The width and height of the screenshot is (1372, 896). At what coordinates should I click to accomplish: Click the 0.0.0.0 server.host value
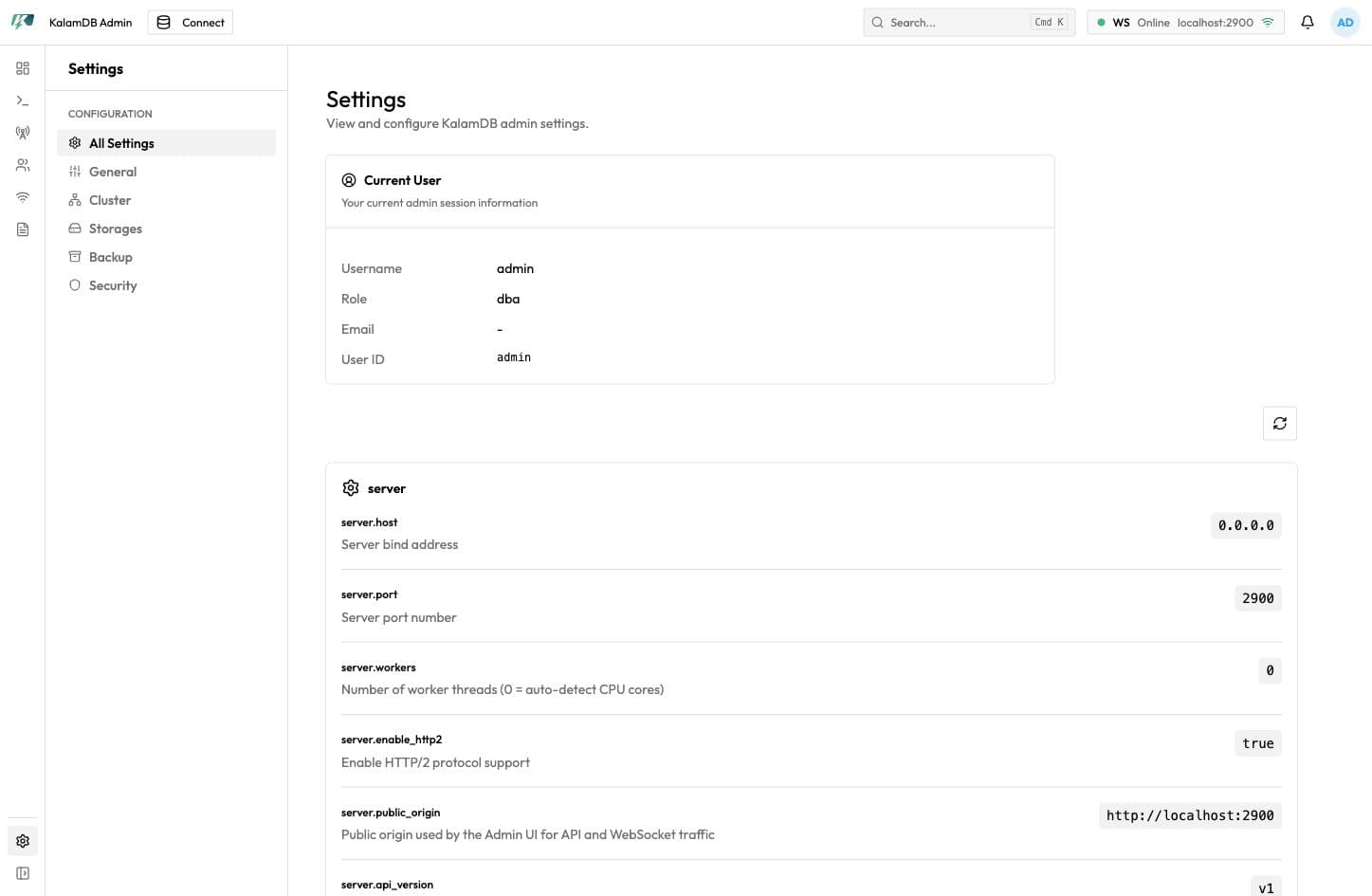tap(1246, 525)
